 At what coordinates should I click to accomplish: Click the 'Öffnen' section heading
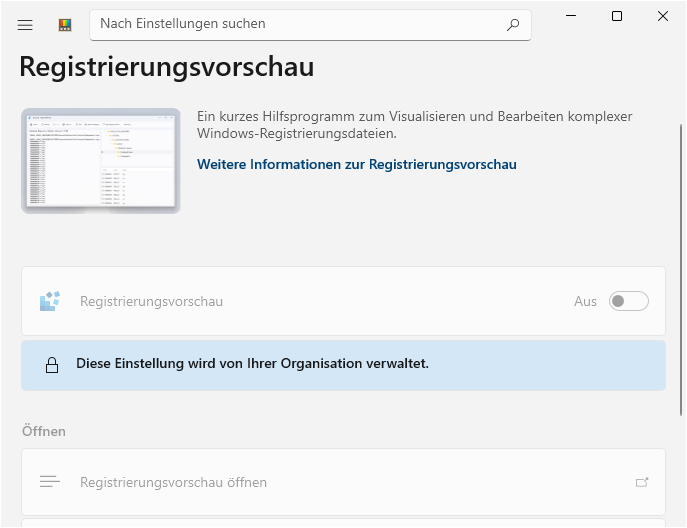(x=44, y=431)
